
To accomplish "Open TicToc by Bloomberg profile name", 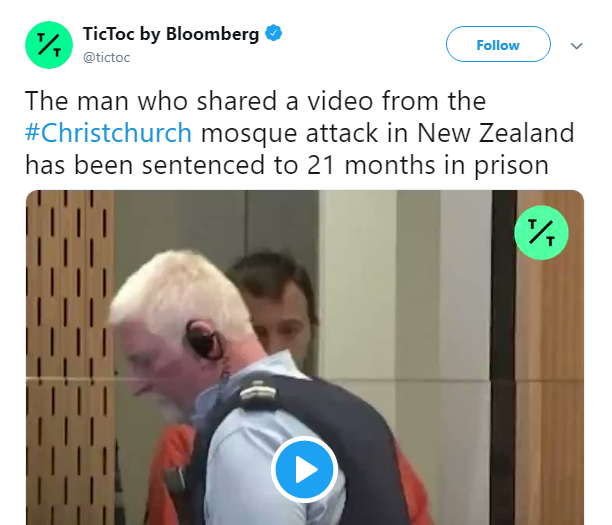I will pos(171,34).
